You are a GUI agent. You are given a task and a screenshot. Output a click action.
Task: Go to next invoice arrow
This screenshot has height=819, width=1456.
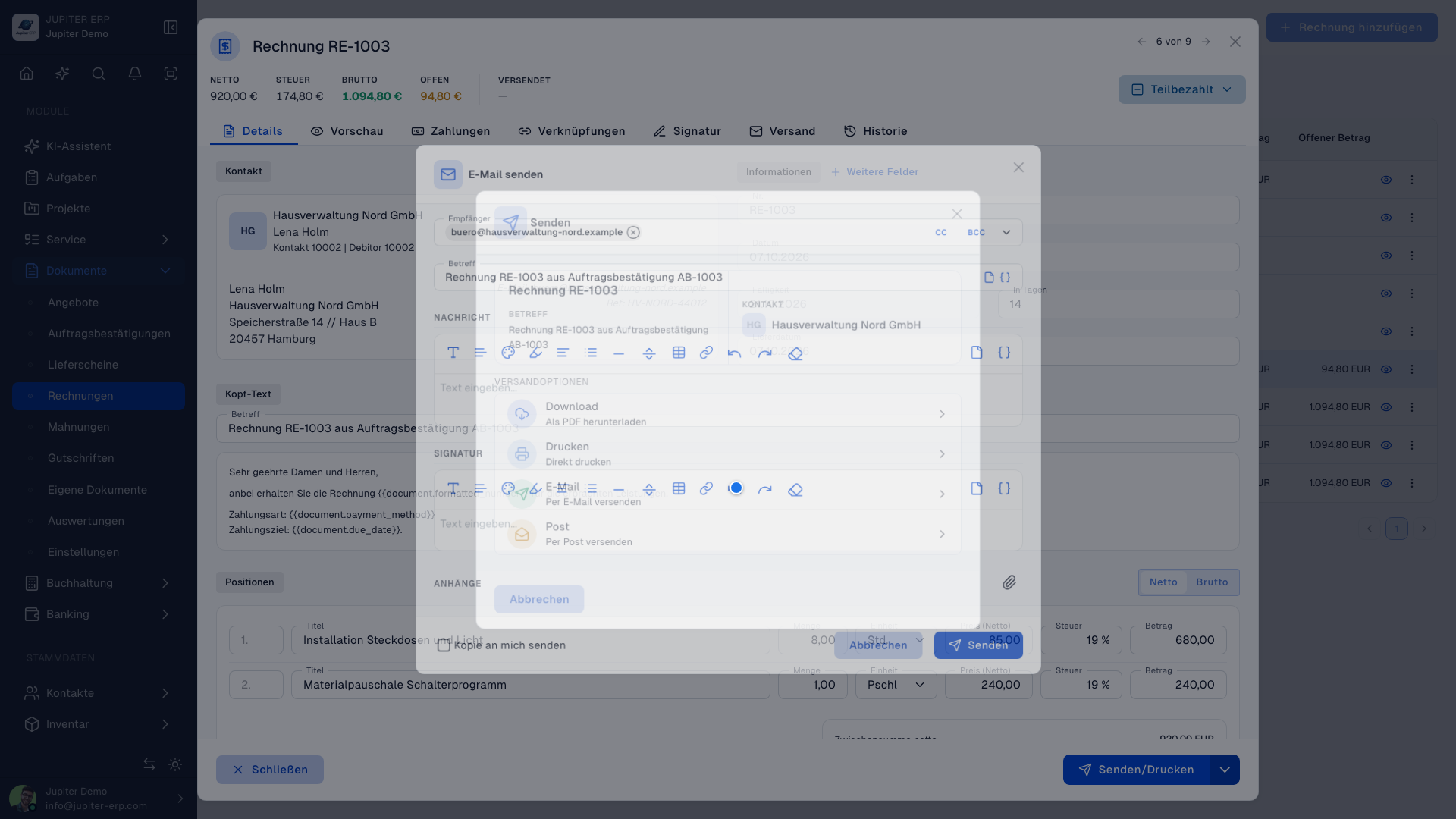1206,42
